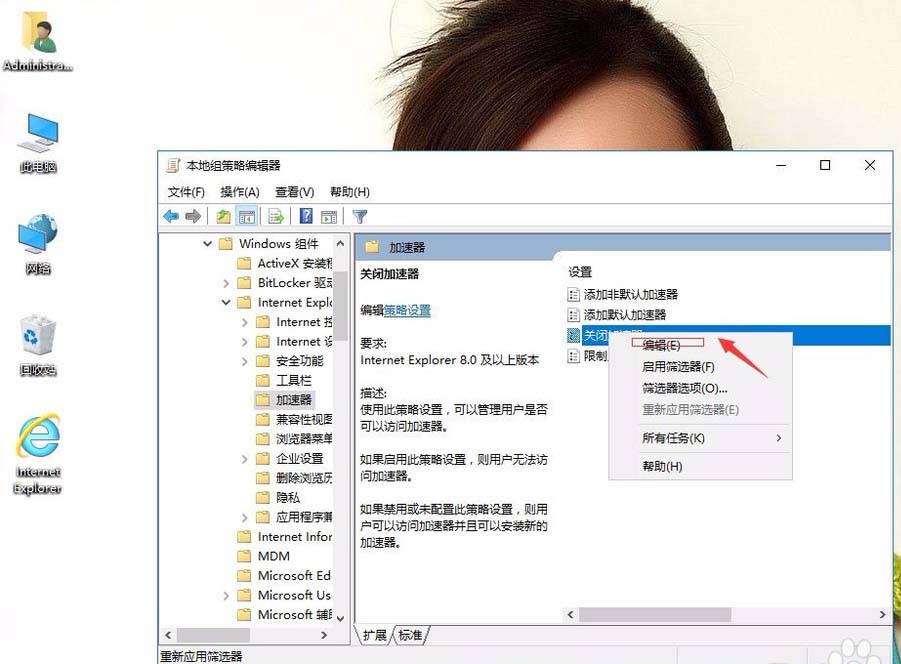901x664 pixels.
Task: Open the Administrator desktop folder icon
Action: click(x=38, y=41)
